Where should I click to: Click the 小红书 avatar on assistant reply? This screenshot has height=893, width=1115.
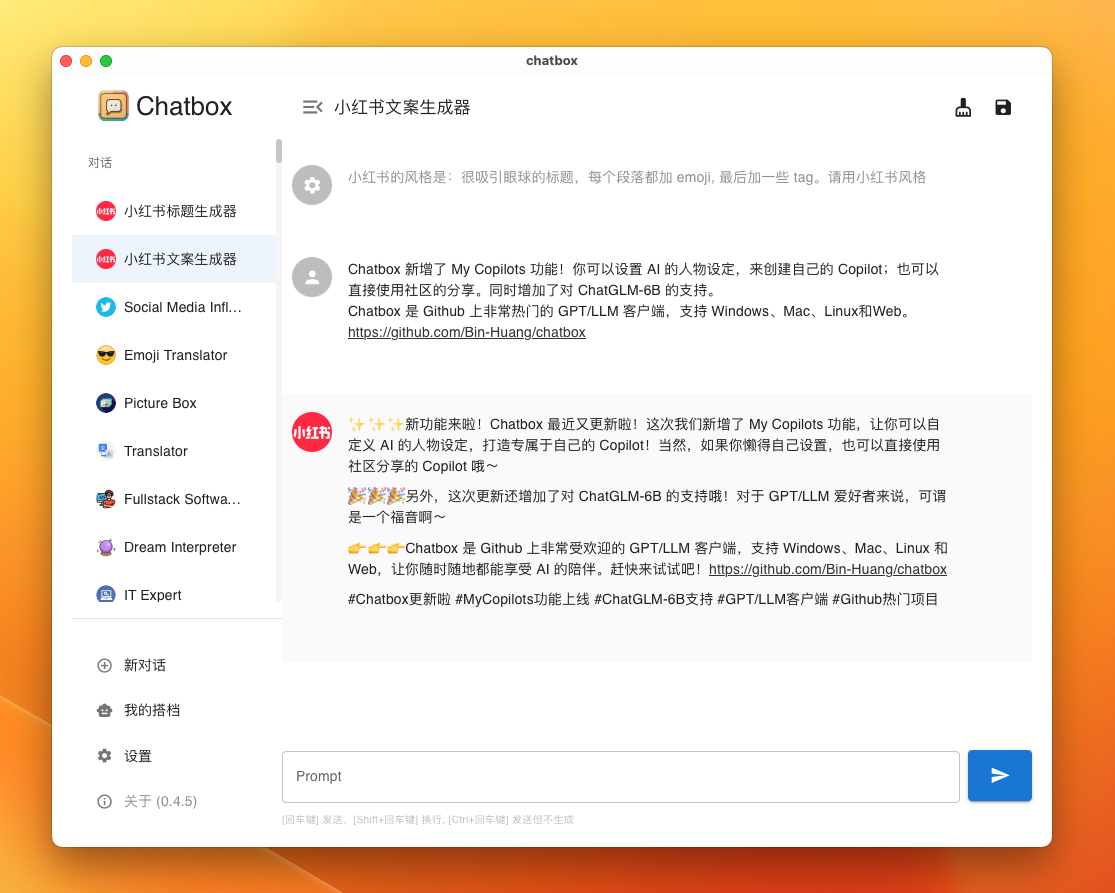click(x=312, y=432)
